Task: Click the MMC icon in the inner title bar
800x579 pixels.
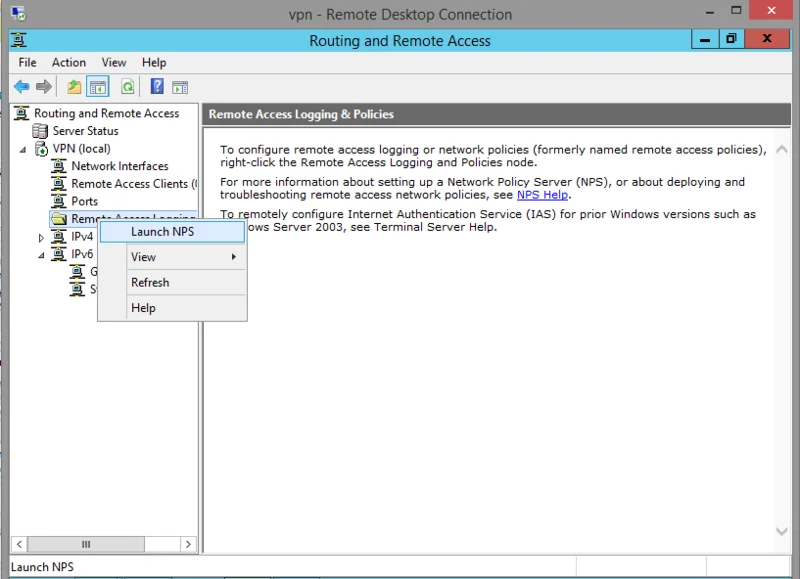Action: (x=19, y=40)
